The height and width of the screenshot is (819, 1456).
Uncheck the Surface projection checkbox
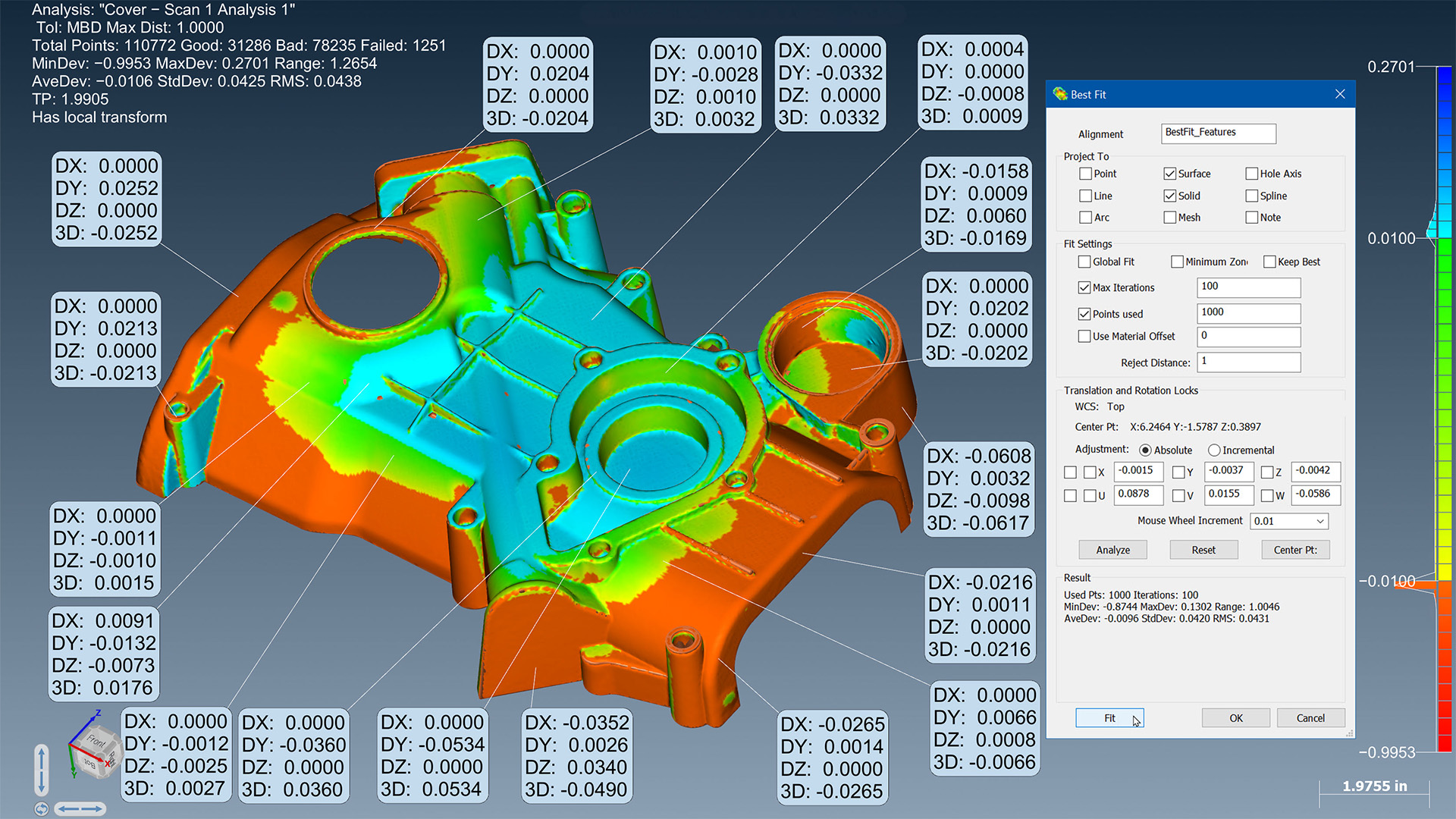(1170, 174)
